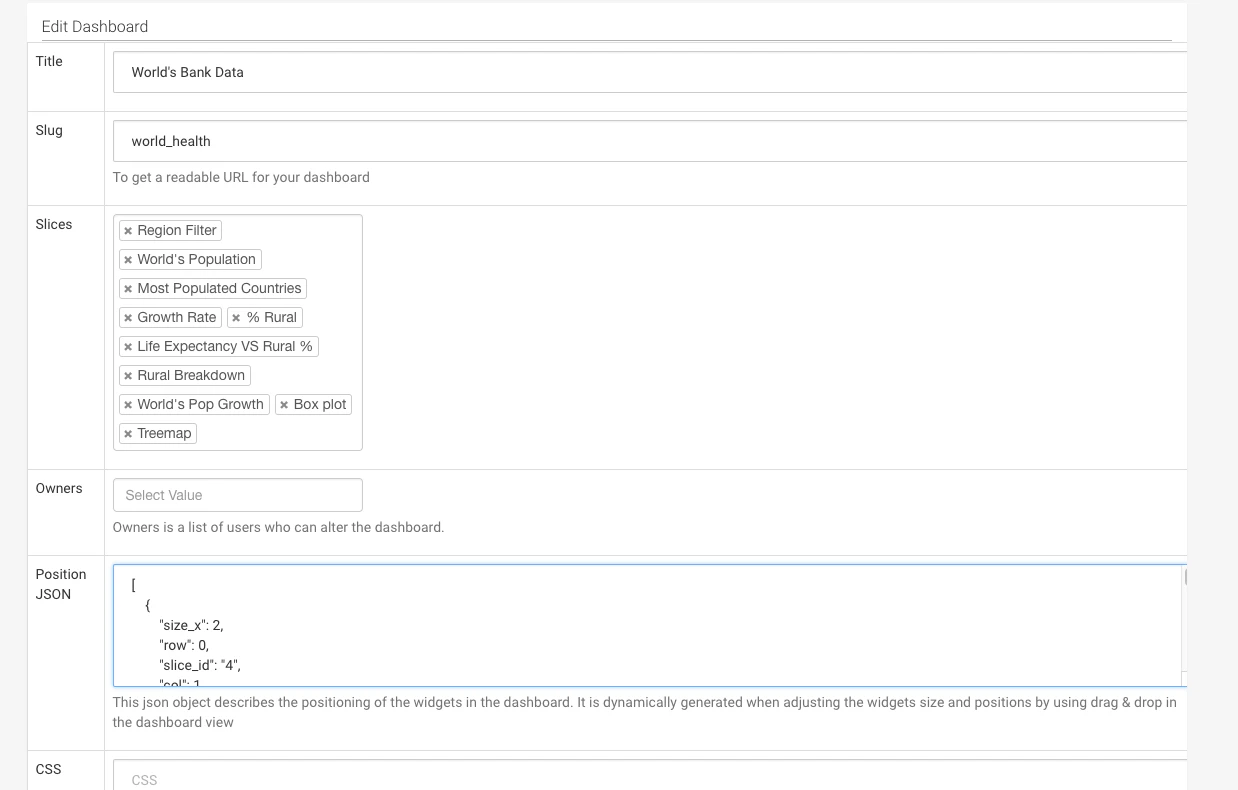The height and width of the screenshot is (790, 1238).
Task: Click the World's Pop Growth label
Action: coord(200,404)
